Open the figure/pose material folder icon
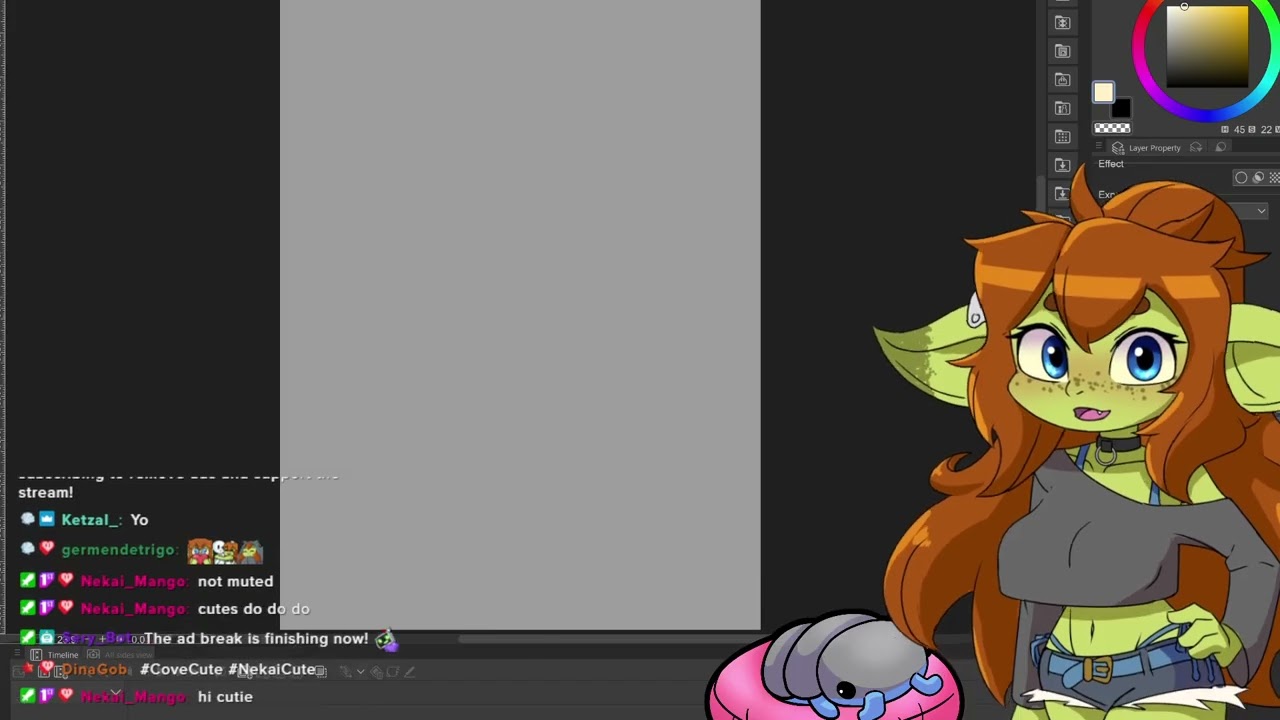 [x=1063, y=108]
